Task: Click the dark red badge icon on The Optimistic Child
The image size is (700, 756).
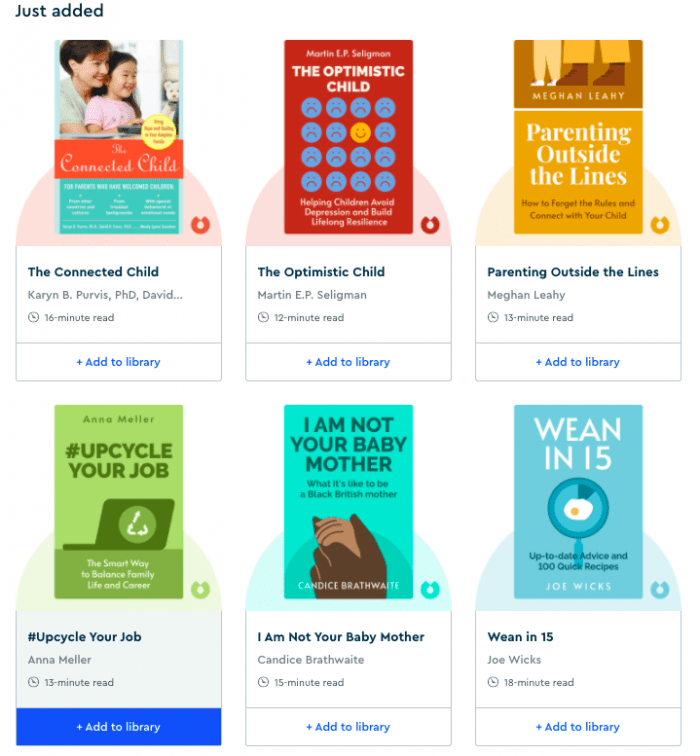Action: click(x=430, y=225)
